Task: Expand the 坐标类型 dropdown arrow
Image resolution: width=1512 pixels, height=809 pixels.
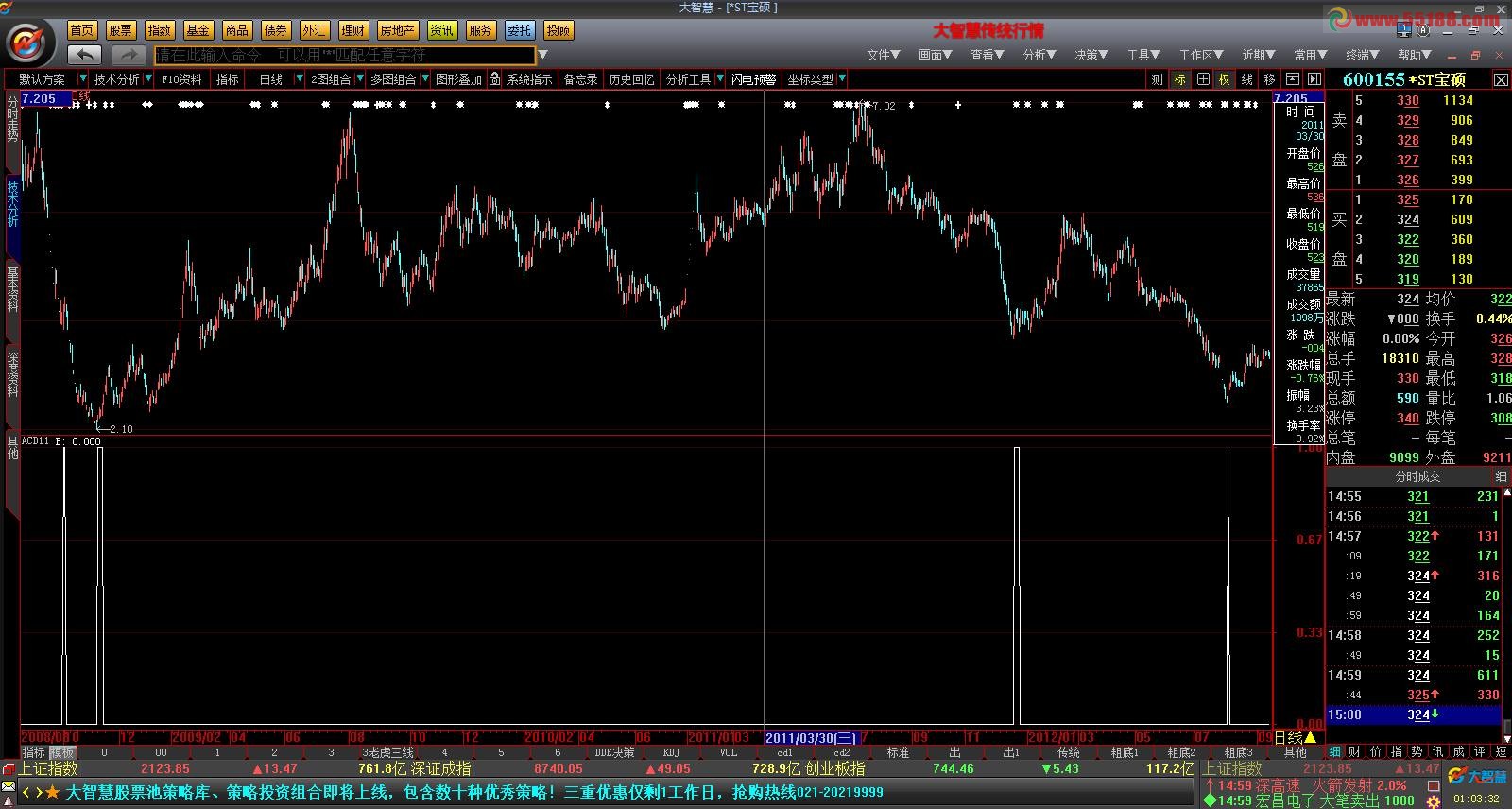Action: pyautogui.click(x=842, y=79)
